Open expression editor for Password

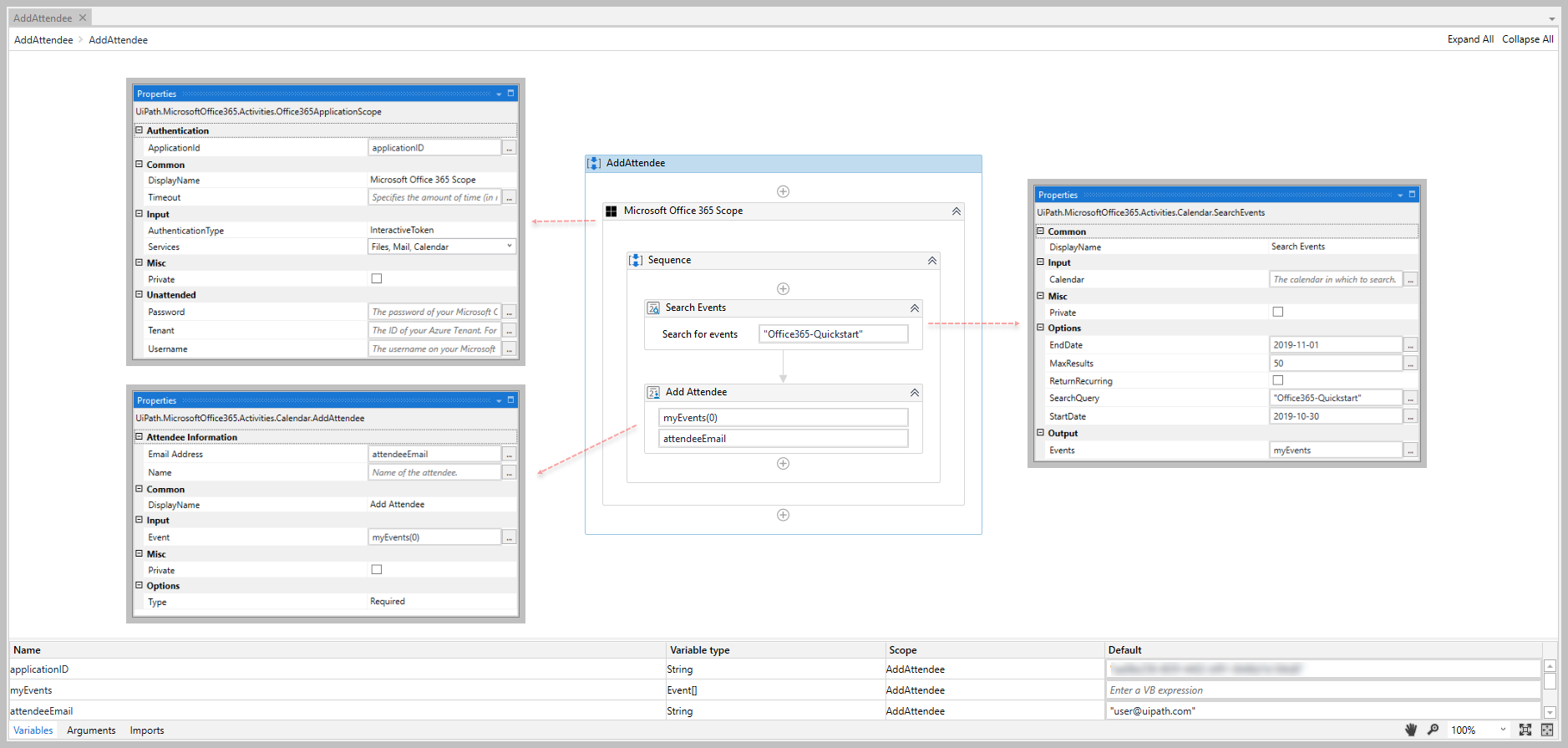click(509, 313)
